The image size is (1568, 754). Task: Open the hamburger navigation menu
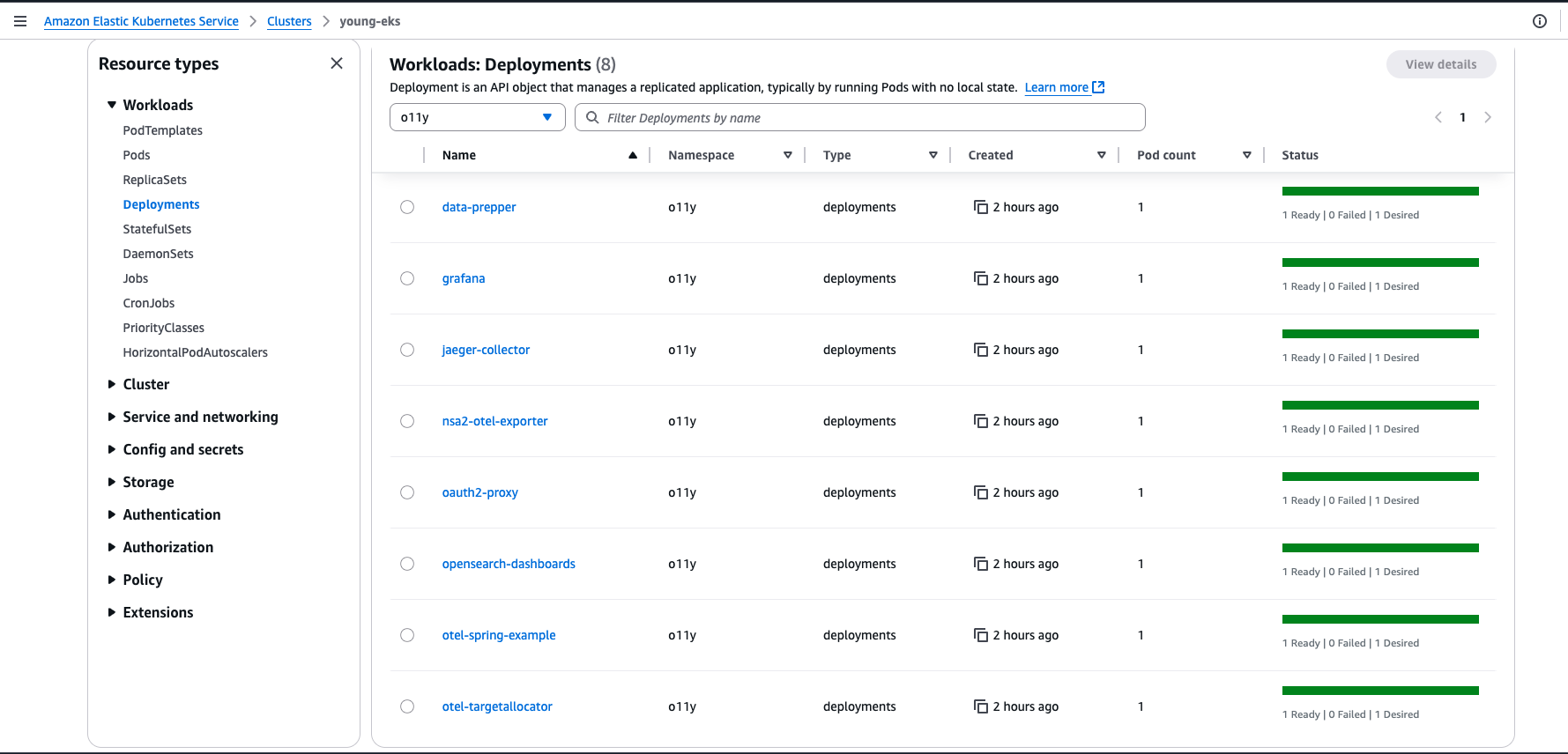pyautogui.click(x=20, y=21)
